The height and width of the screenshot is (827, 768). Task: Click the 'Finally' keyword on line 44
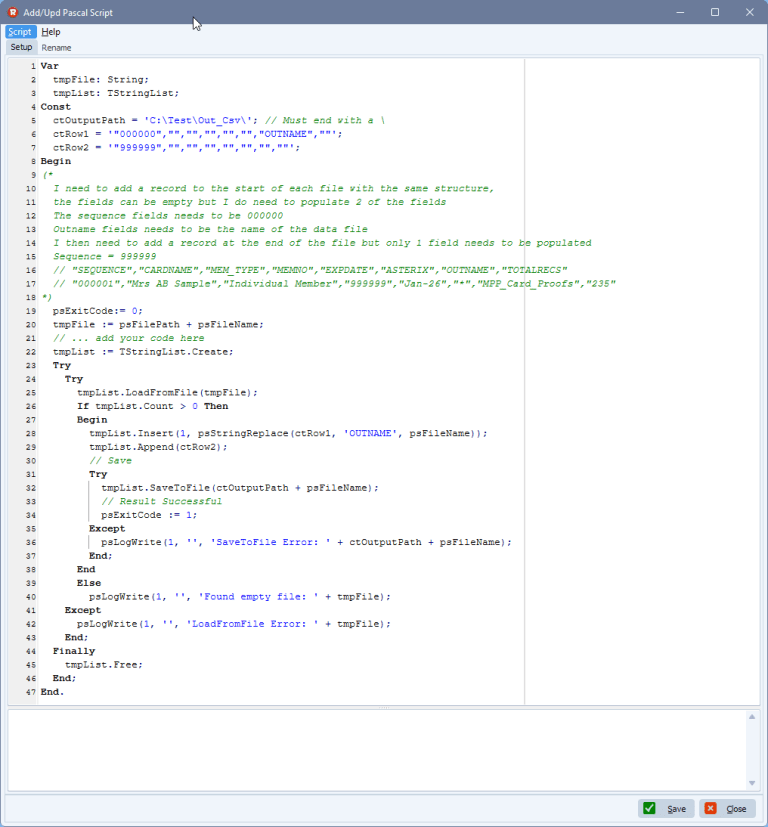pyautogui.click(x=74, y=651)
